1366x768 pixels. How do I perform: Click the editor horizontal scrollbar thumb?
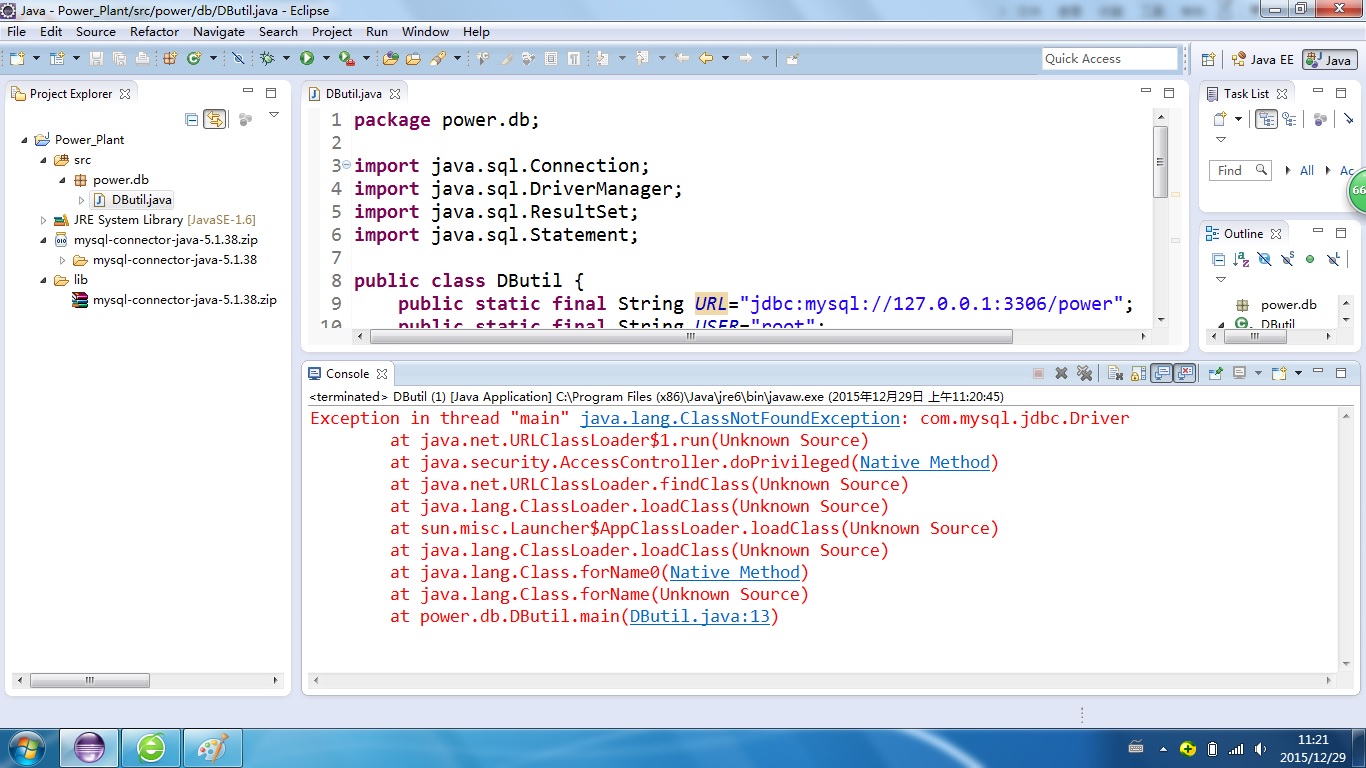pos(691,337)
